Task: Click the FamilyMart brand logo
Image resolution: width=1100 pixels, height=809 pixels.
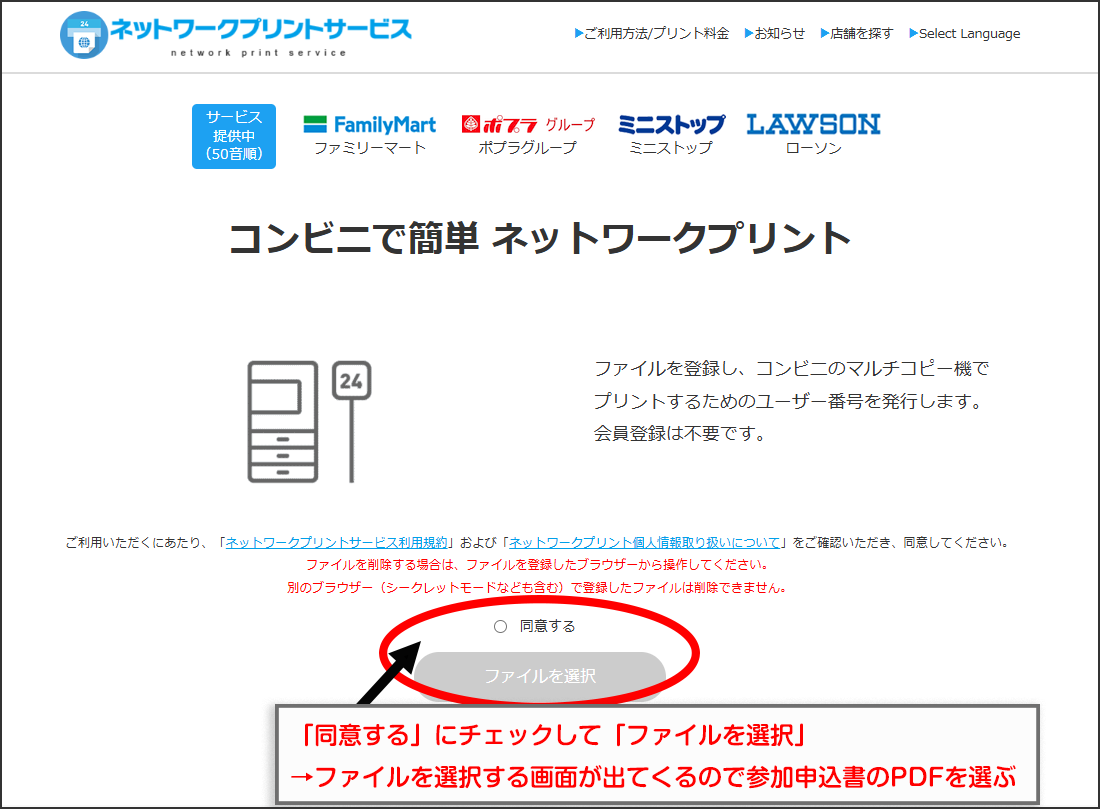Action: pos(370,124)
